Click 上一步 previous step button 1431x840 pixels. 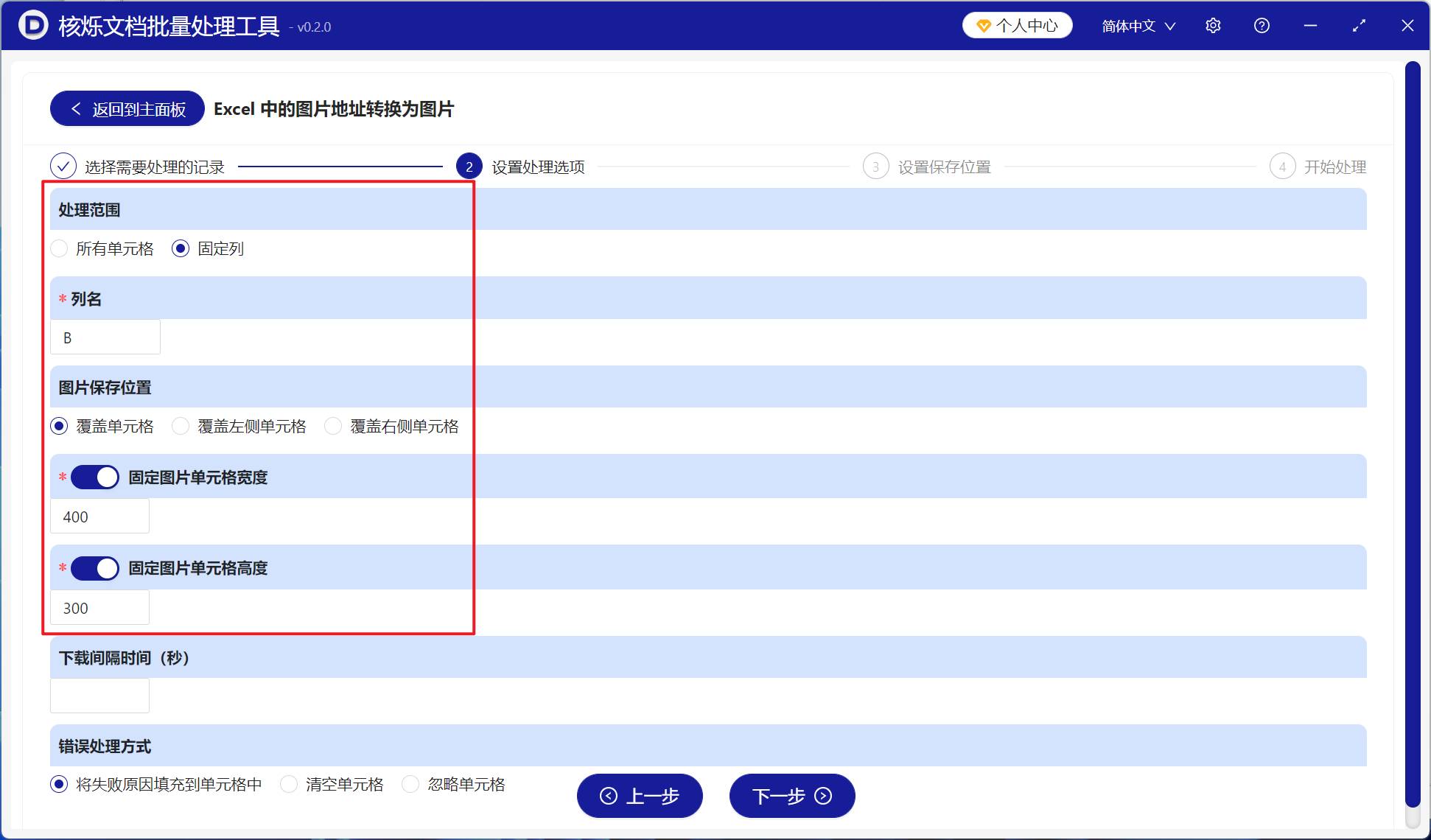[640, 796]
